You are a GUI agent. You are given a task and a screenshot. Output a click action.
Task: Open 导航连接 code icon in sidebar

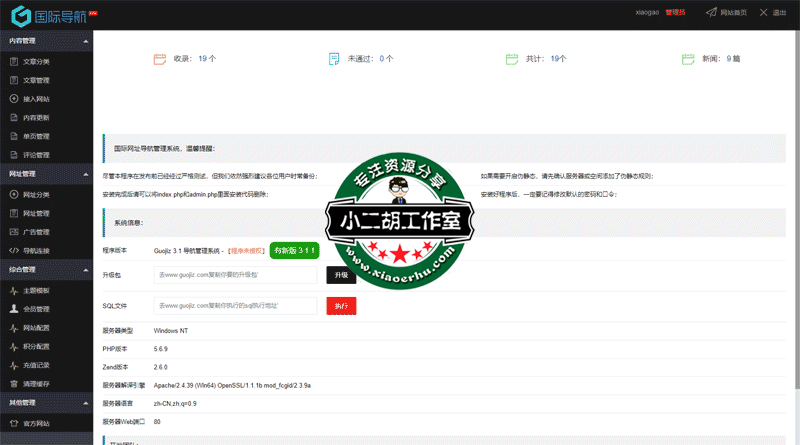pyautogui.click(x=13, y=250)
